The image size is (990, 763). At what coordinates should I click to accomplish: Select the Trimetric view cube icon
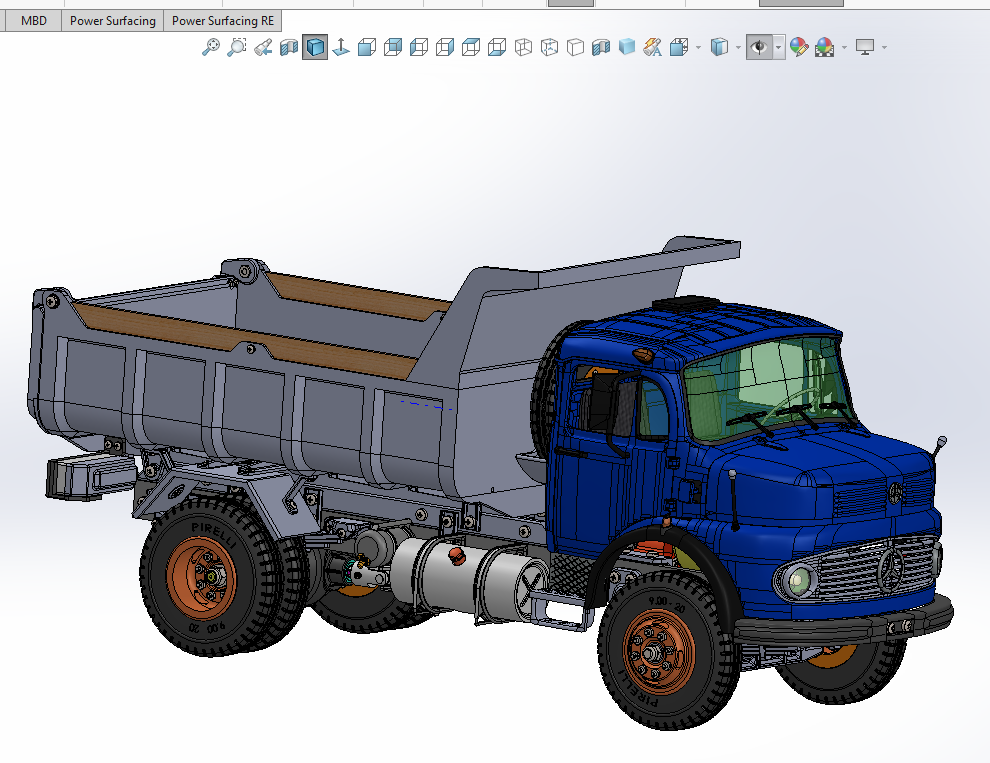click(549, 47)
